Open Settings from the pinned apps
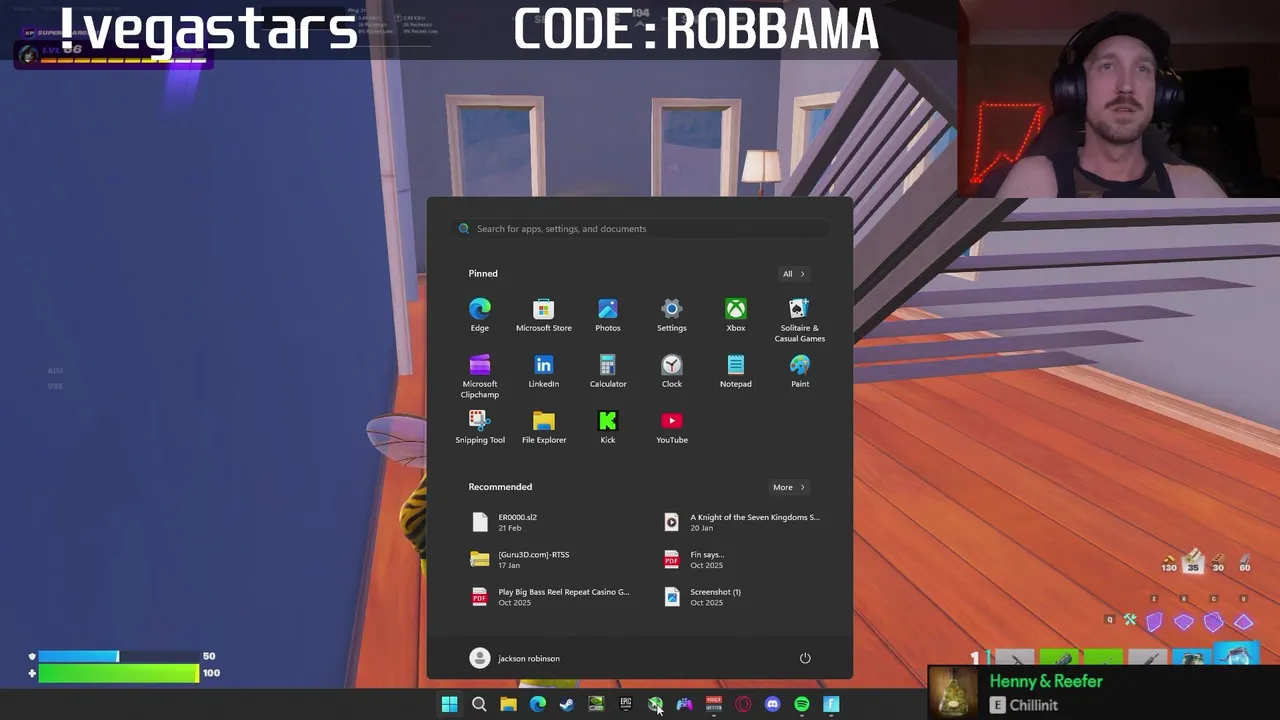 (x=672, y=315)
